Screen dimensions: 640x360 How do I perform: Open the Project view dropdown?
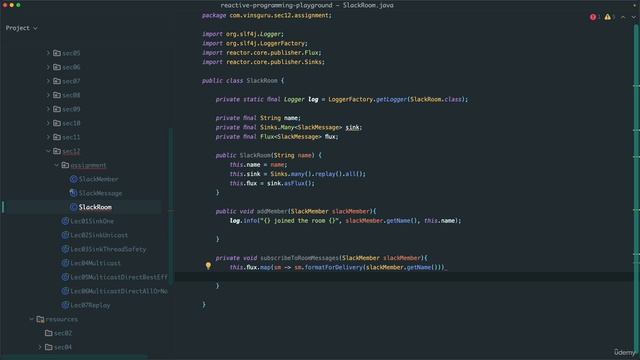[22, 28]
